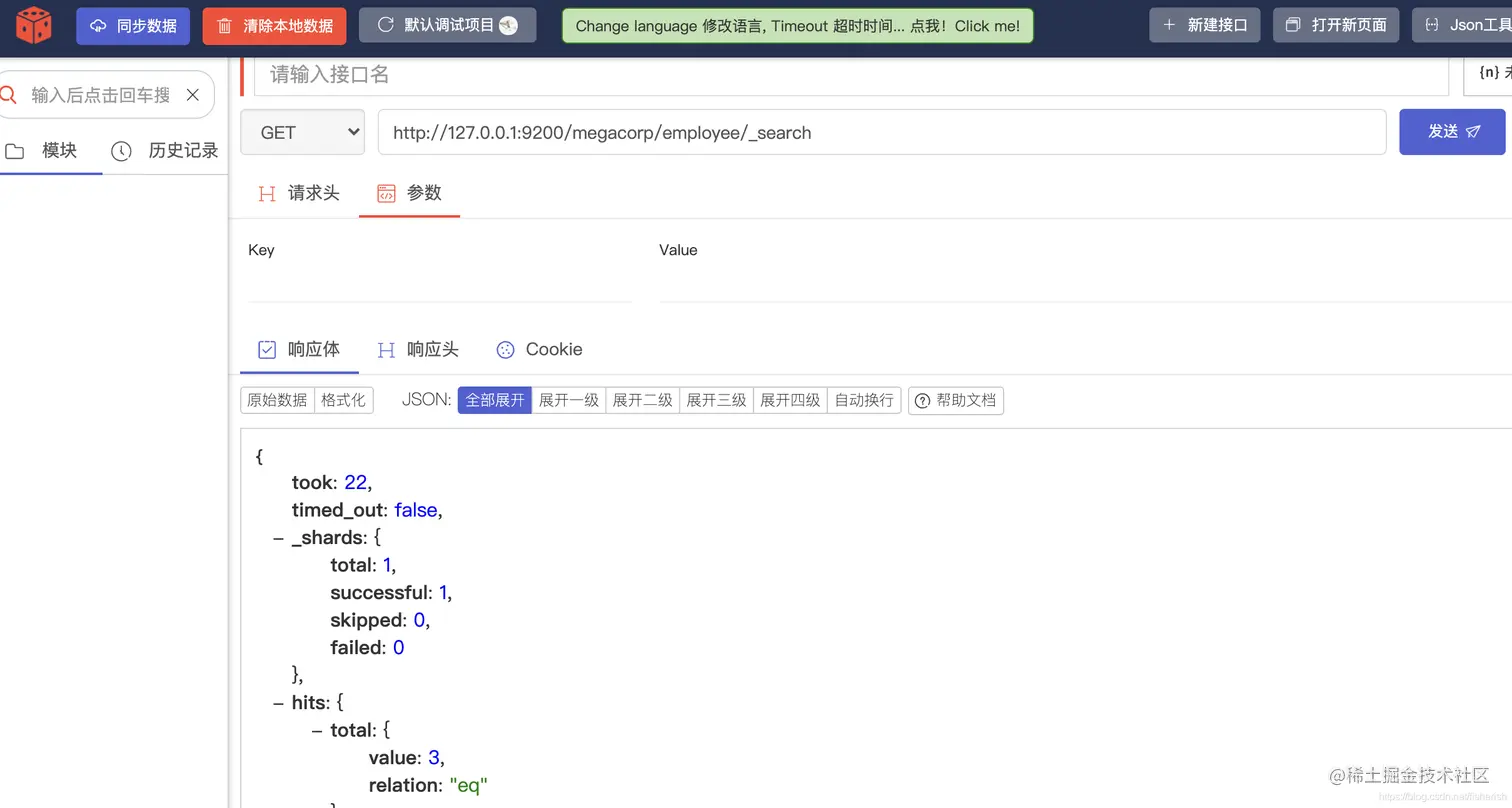Click the 同步数据 button
This screenshot has height=808, width=1512.
(x=133, y=26)
